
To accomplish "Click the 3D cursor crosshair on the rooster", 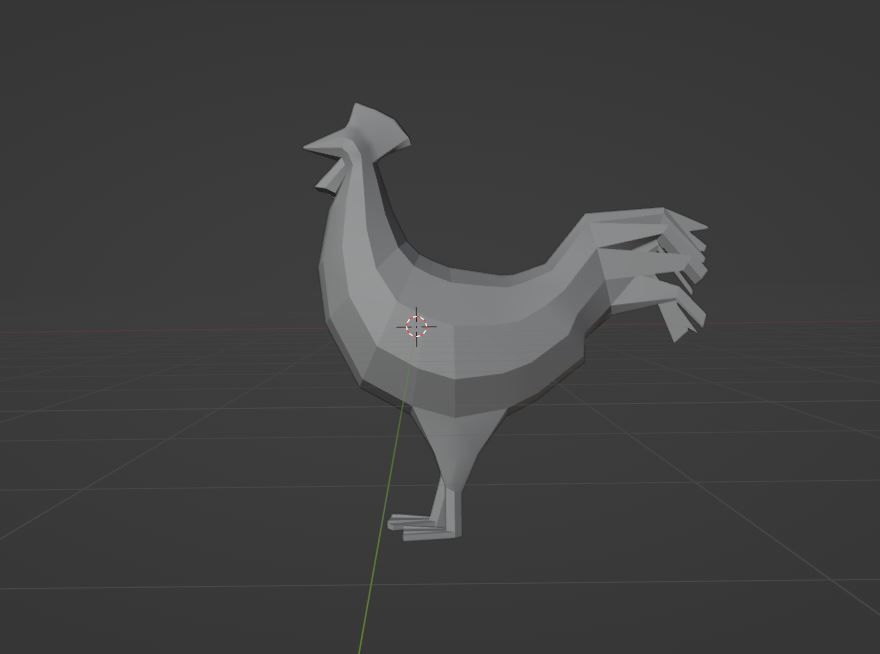I will click(x=416, y=327).
